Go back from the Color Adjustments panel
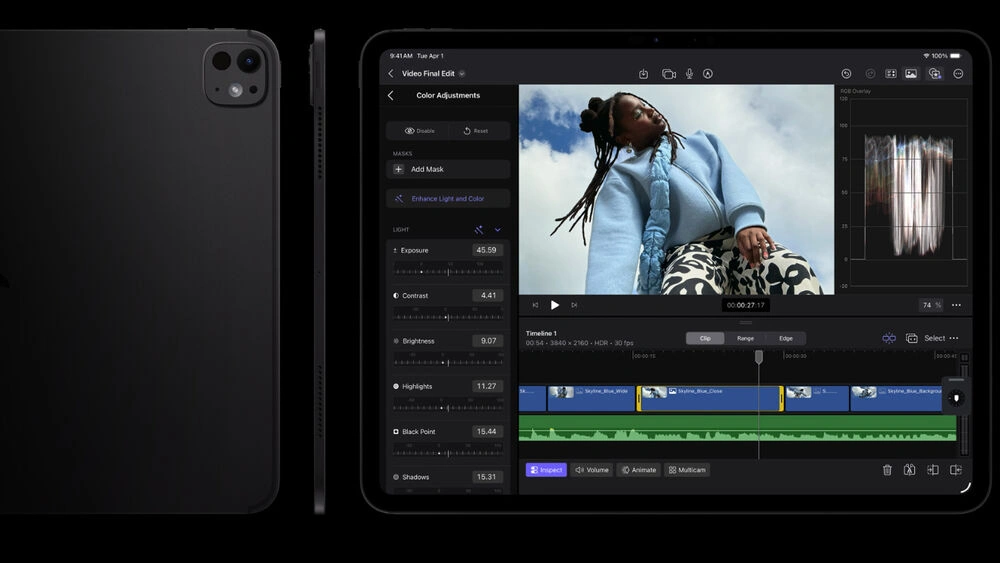The width and height of the screenshot is (1000, 563). (x=391, y=96)
